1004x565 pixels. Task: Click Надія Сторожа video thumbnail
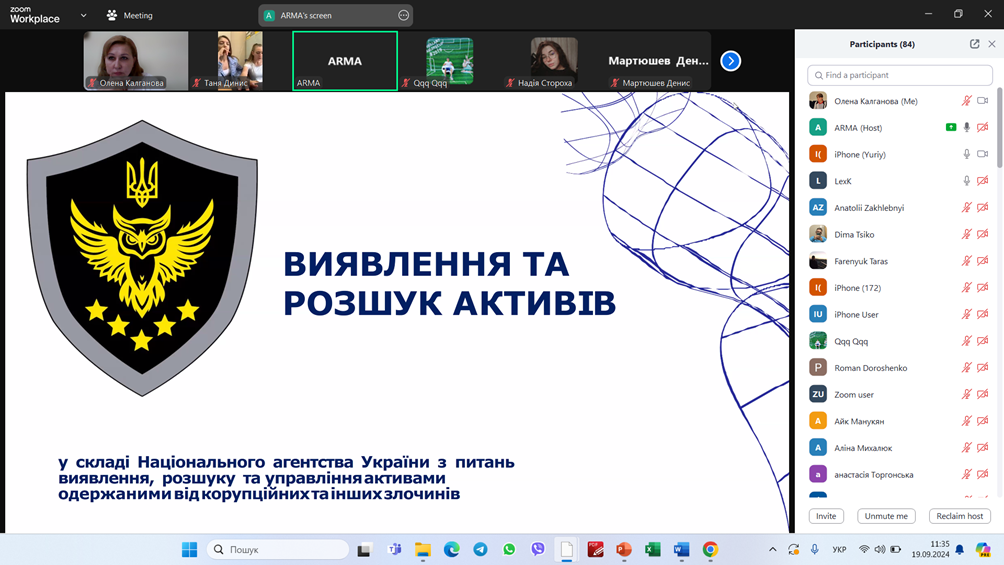tap(554, 61)
